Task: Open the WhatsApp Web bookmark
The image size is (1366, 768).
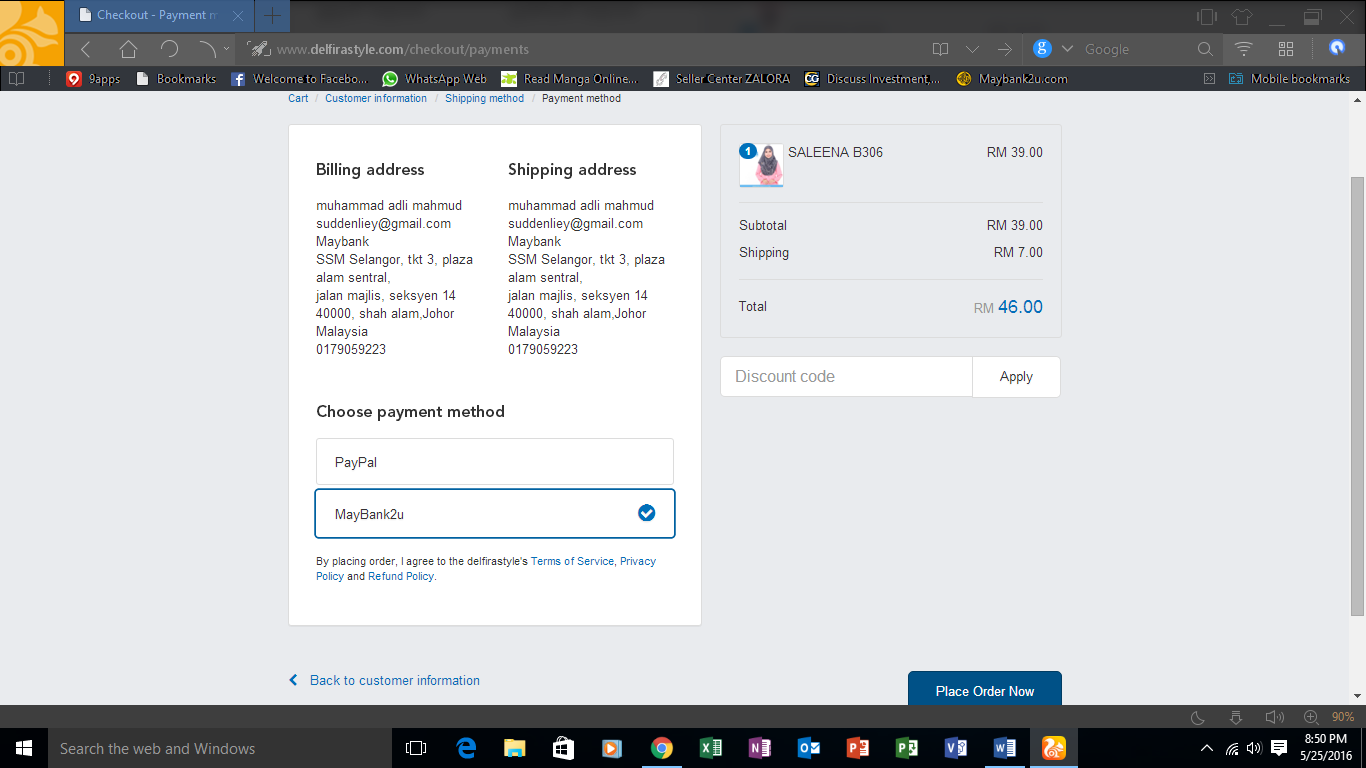Action: [x=435, y=78]
